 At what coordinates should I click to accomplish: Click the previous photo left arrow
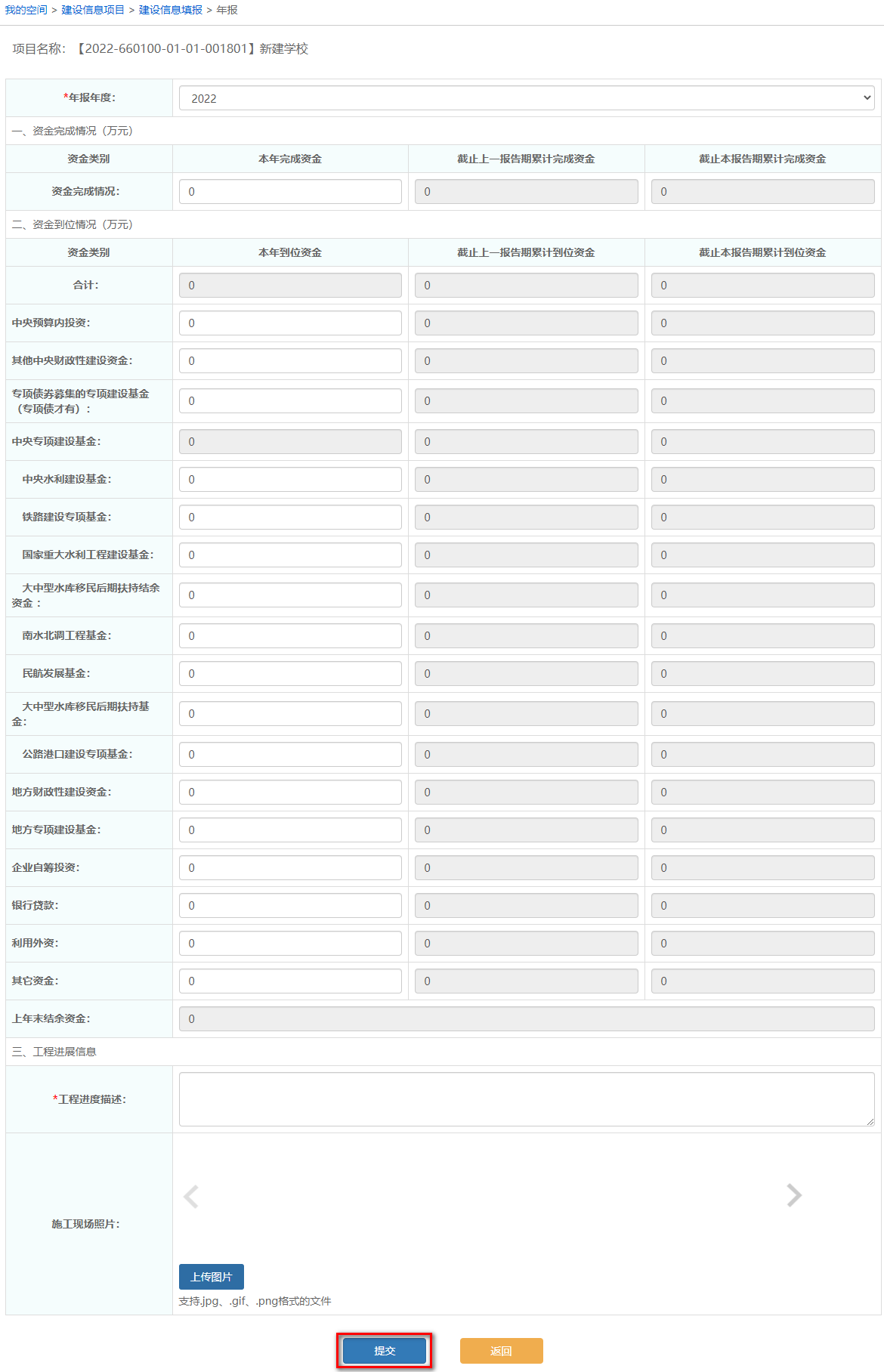point(191,1196)
